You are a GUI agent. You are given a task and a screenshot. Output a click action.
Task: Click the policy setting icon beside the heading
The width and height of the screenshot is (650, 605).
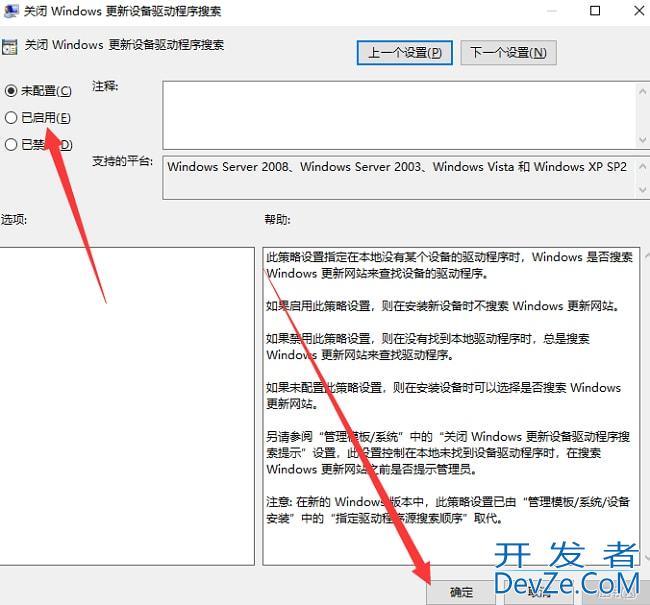point(10,47)
